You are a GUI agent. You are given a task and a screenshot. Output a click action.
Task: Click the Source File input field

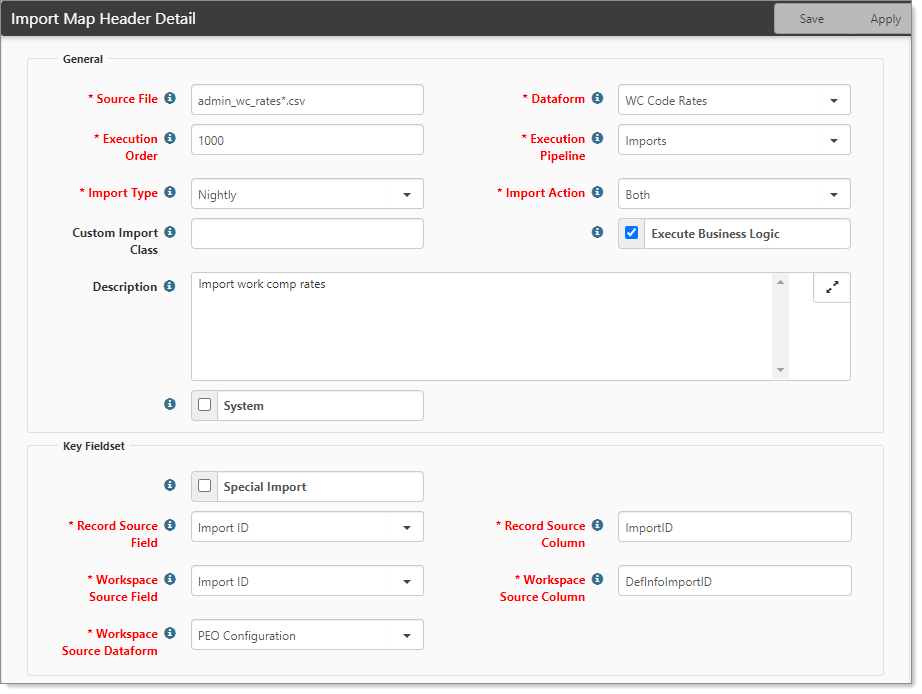307,100
